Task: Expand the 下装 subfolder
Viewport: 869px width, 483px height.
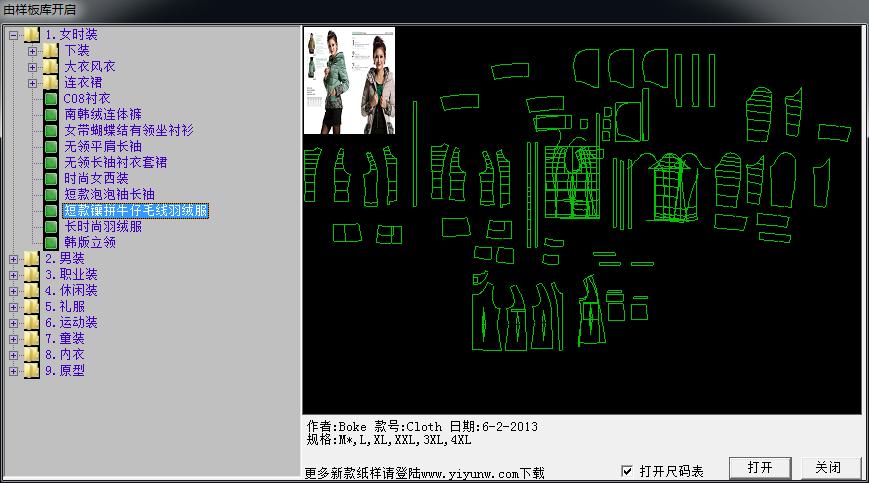Action: tap(33, 51)
